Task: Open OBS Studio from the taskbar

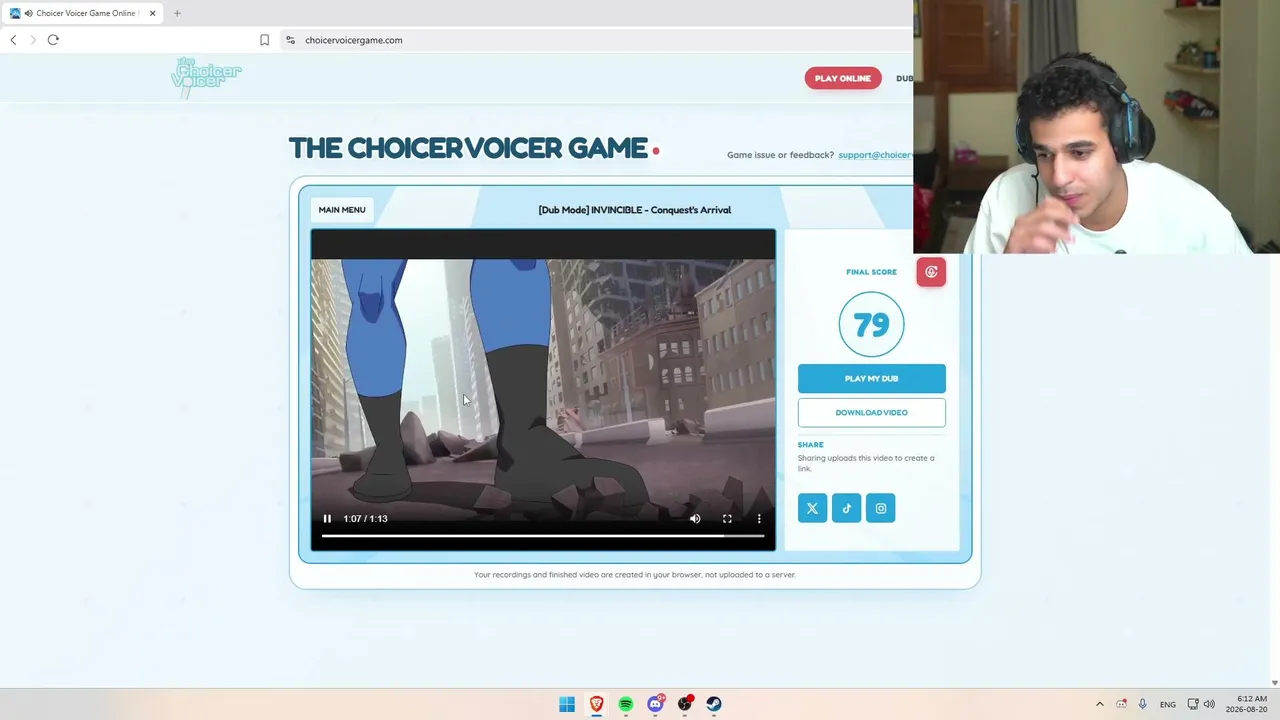Action: click(685, 704)
